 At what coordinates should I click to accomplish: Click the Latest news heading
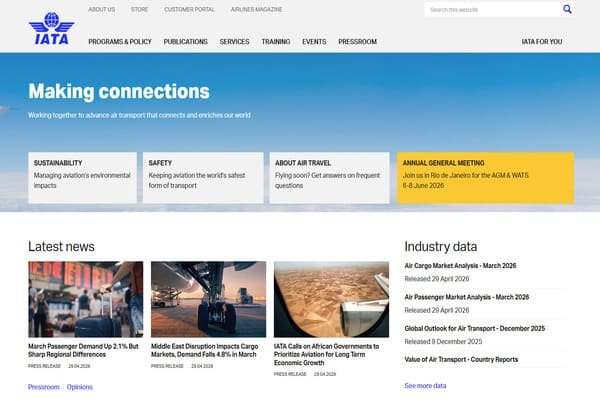coord(61,247)
